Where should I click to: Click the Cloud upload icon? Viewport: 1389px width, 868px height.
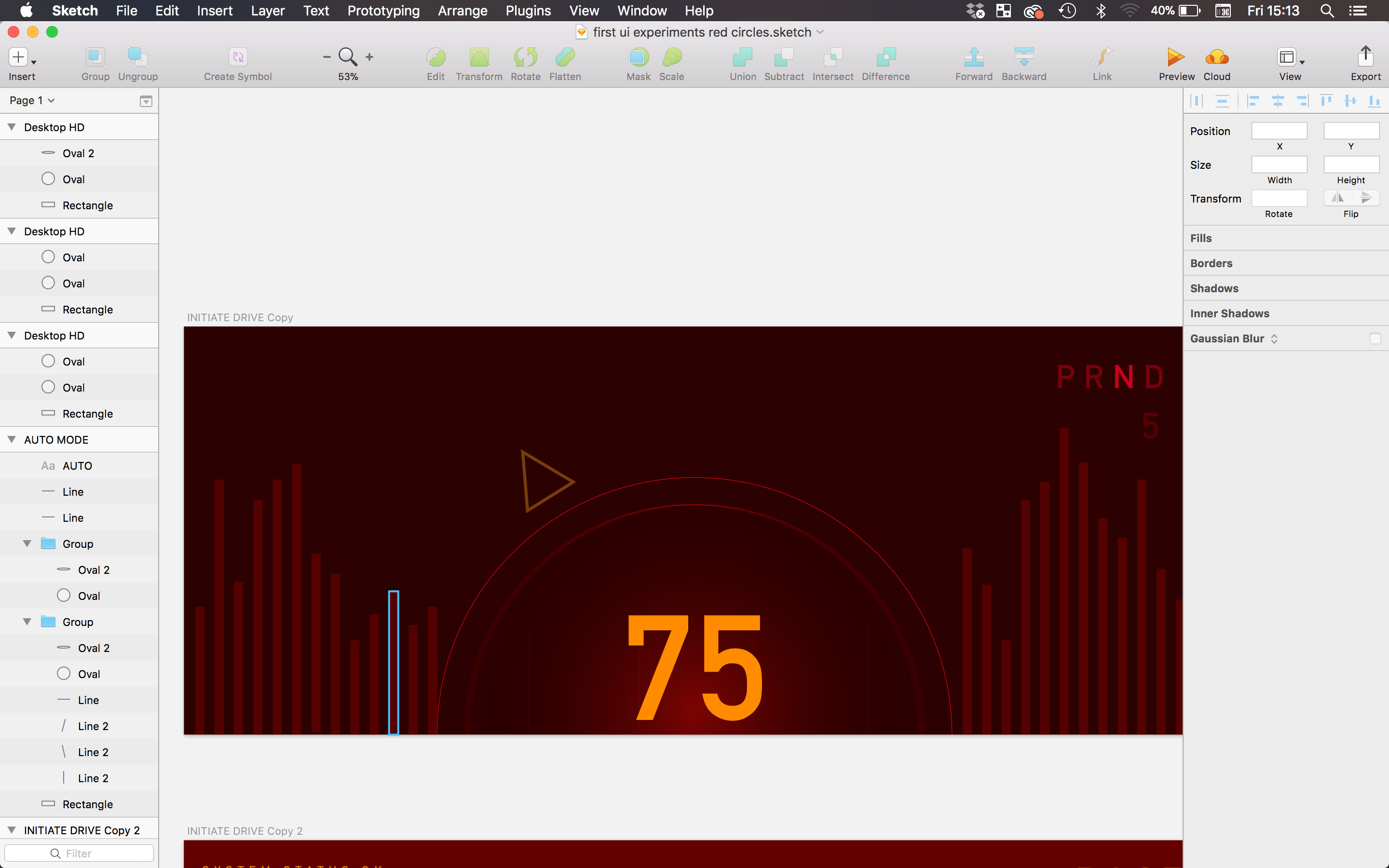pos(1217,57)
